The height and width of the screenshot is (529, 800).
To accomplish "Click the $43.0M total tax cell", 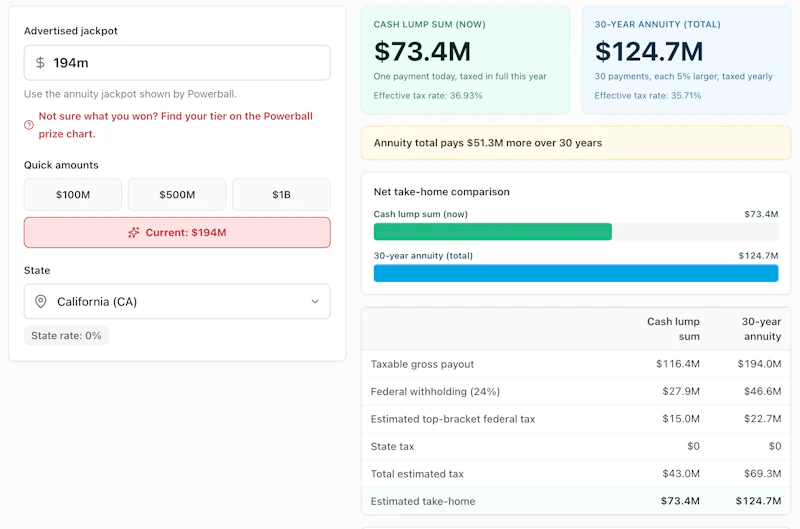I will [x=681, y=474].
